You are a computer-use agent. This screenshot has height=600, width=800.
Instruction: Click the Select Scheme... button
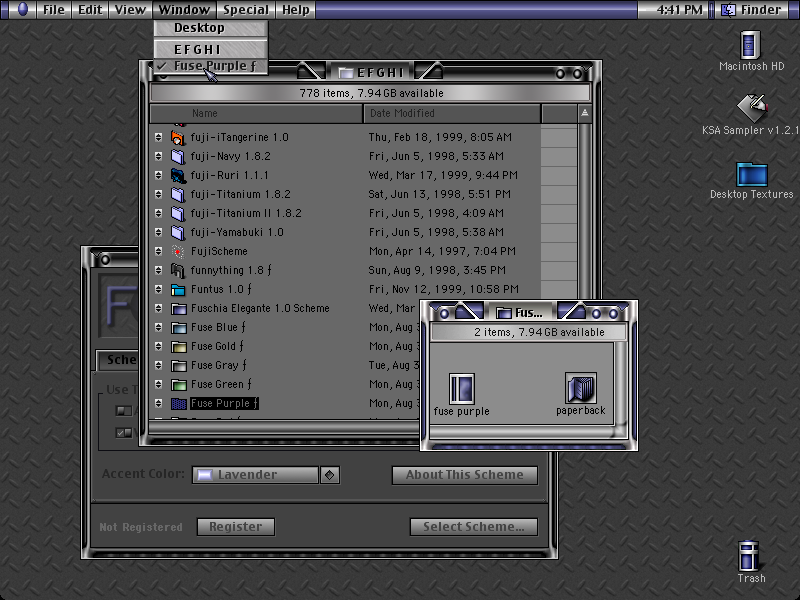tap(474, 527)
